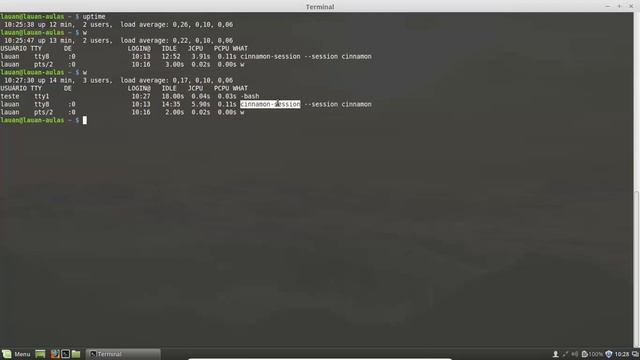Click the "10:27" login time for teste
The image size is (640, 360).
tap(141, 96)
